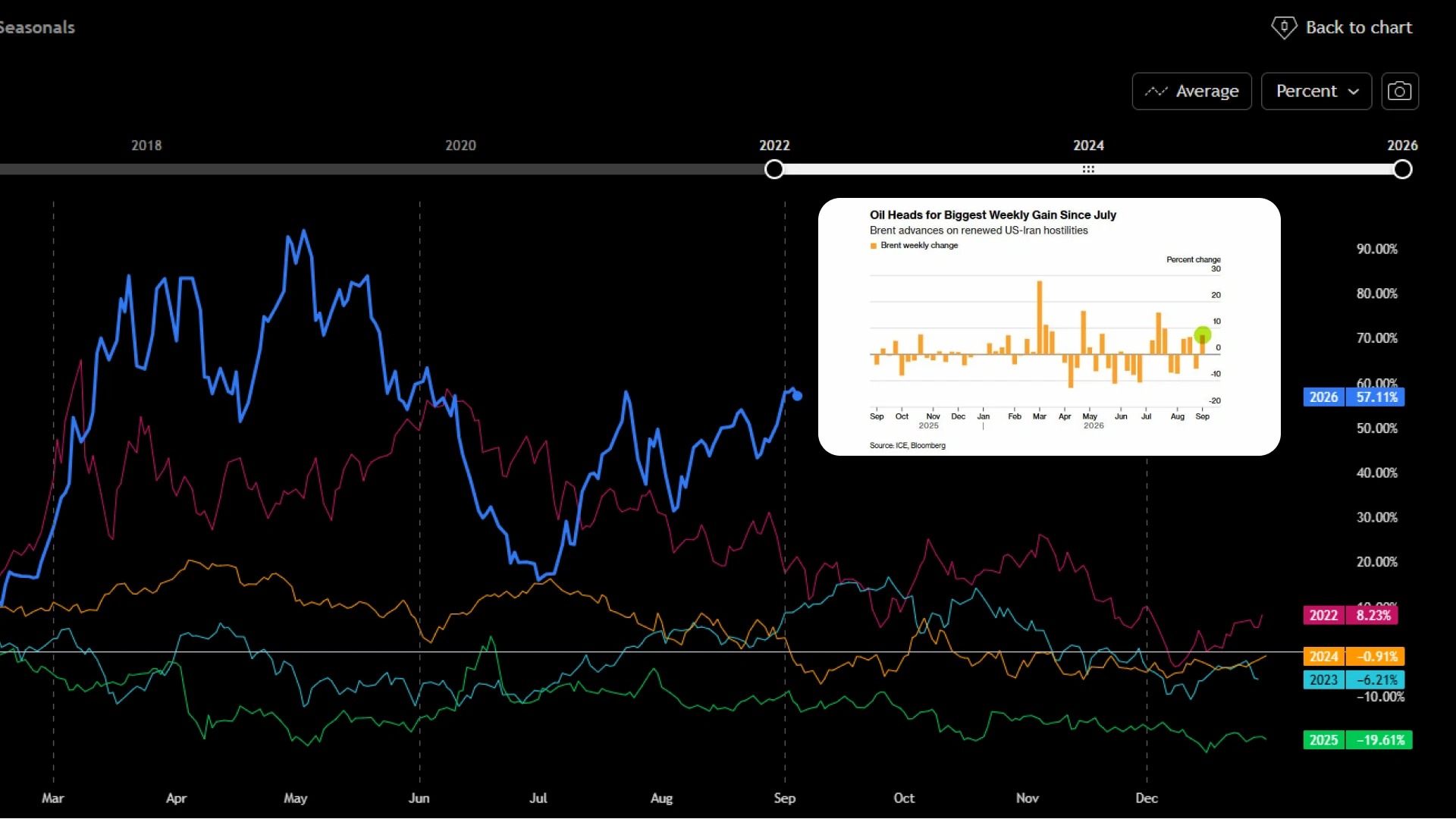The image size is (1456, 819).
Task: Select the 2020 year label on timeline
Action: [x=460, y=146]
